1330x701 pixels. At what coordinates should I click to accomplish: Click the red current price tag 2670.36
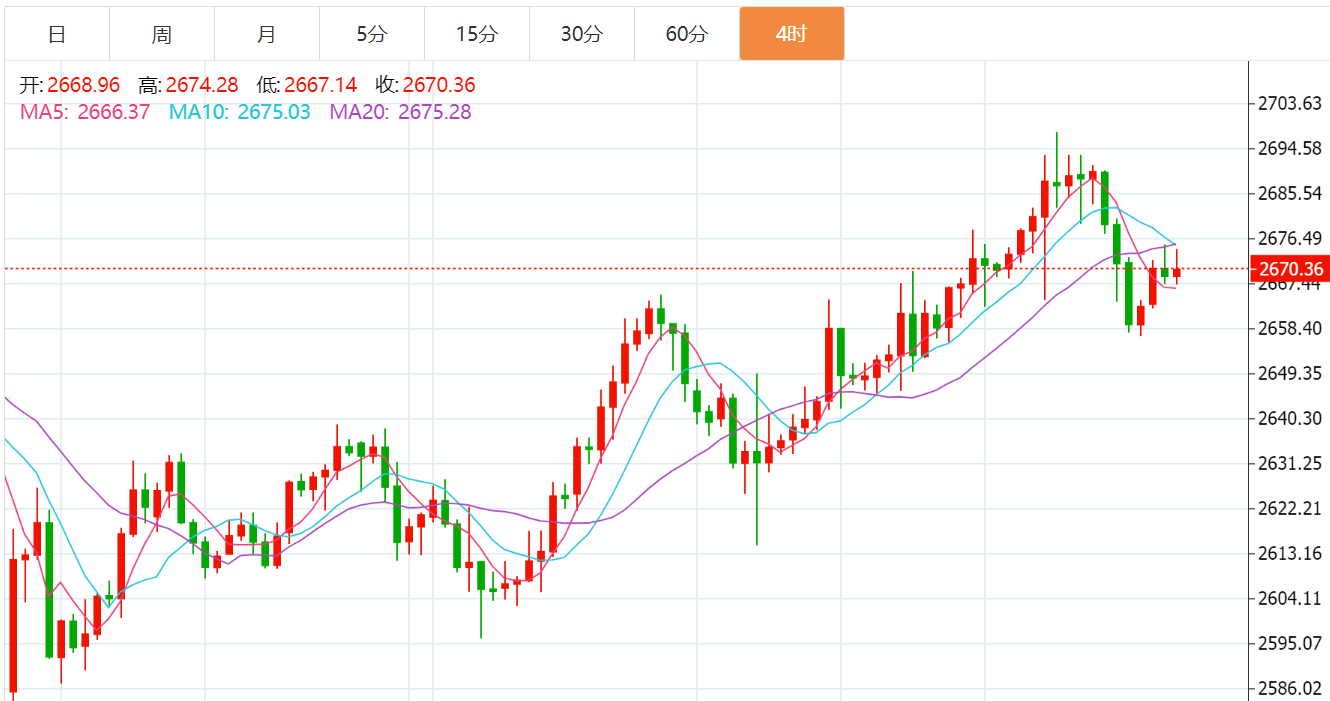[x=1290, y=269]
